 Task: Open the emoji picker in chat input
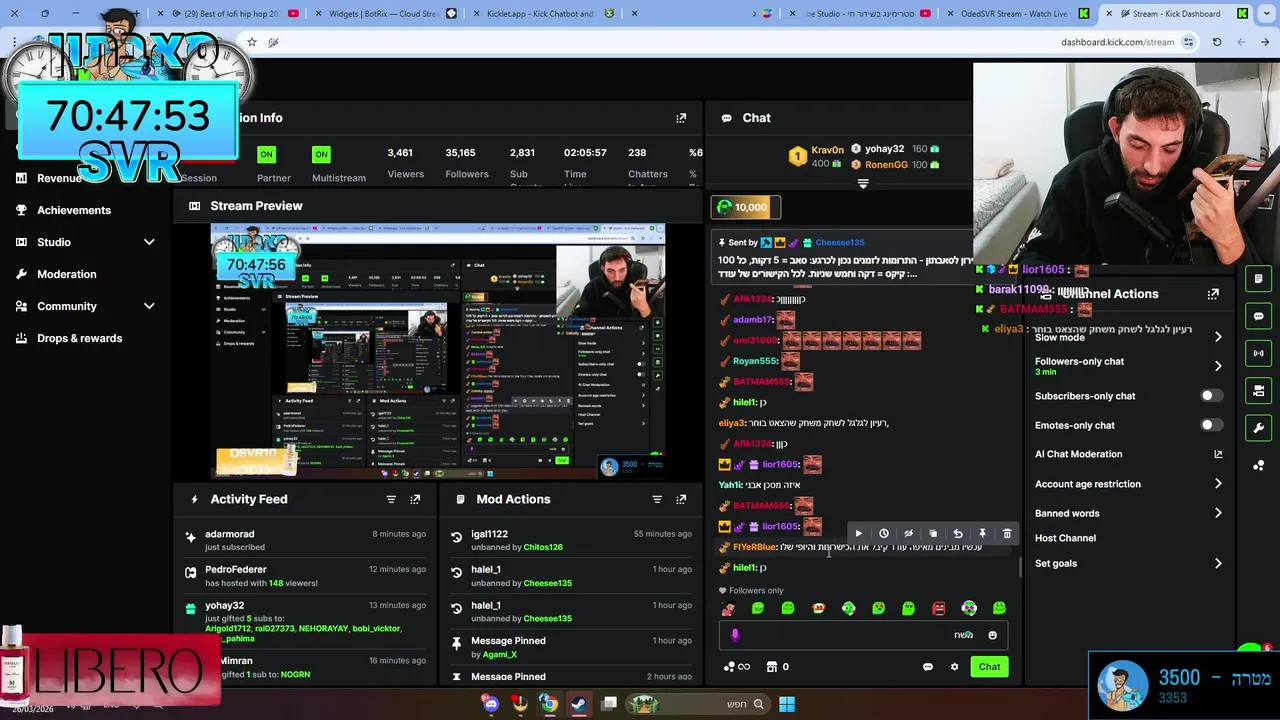click(x=992, y=635)
